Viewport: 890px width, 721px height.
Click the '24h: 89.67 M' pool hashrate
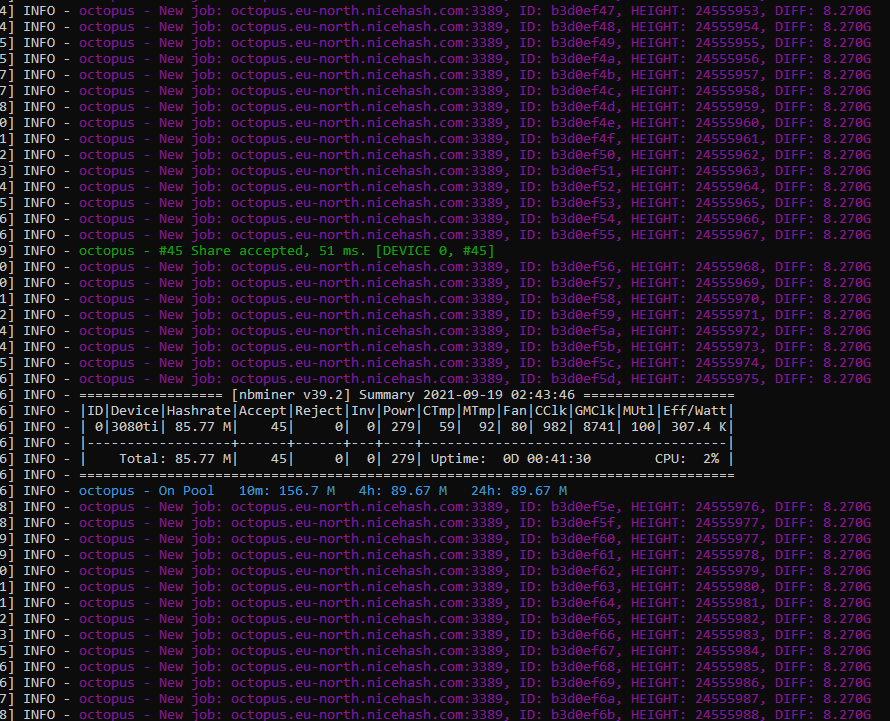click(x=519, y=491)
